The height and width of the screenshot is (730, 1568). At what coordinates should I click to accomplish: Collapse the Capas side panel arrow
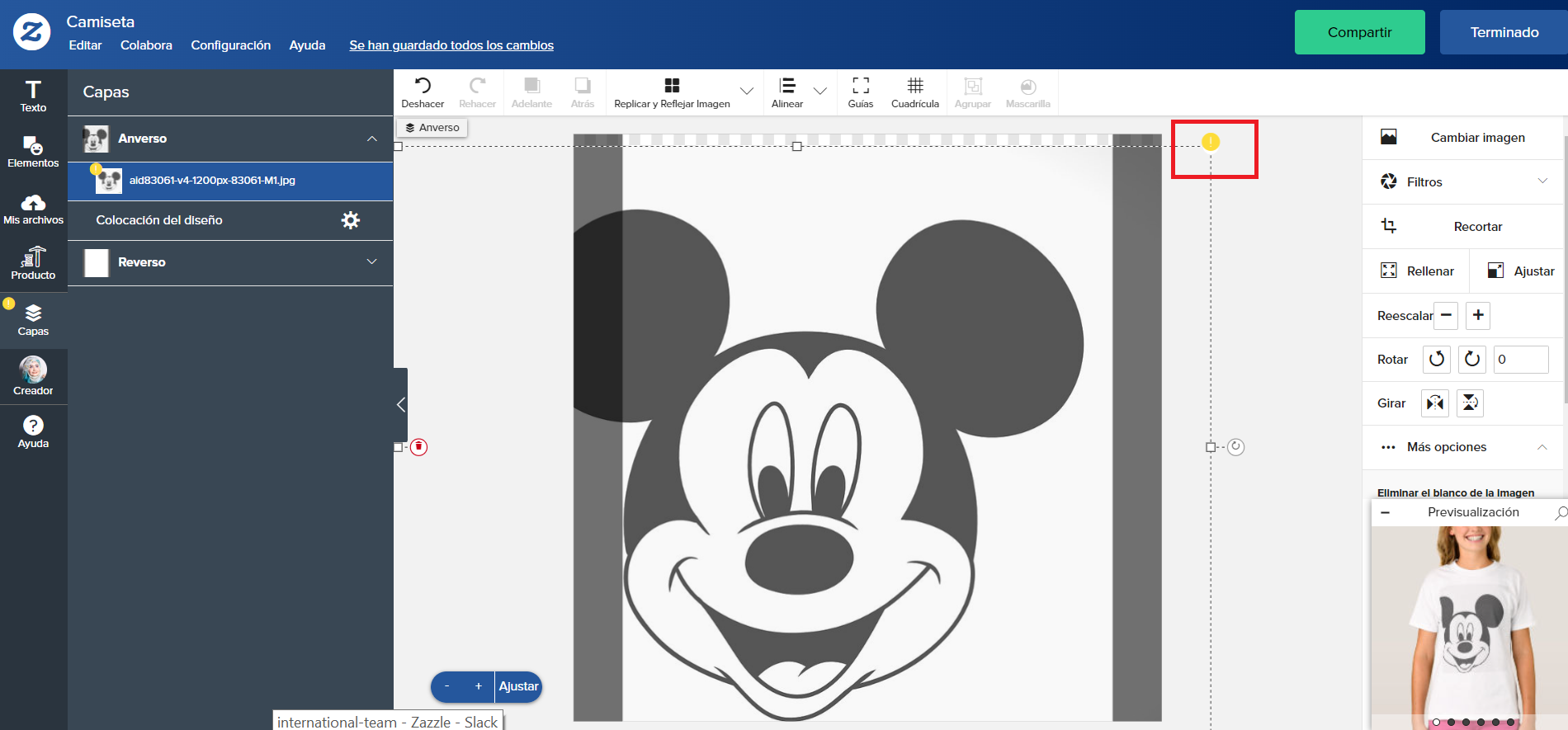pyautogui.click(x=400, y=404)
